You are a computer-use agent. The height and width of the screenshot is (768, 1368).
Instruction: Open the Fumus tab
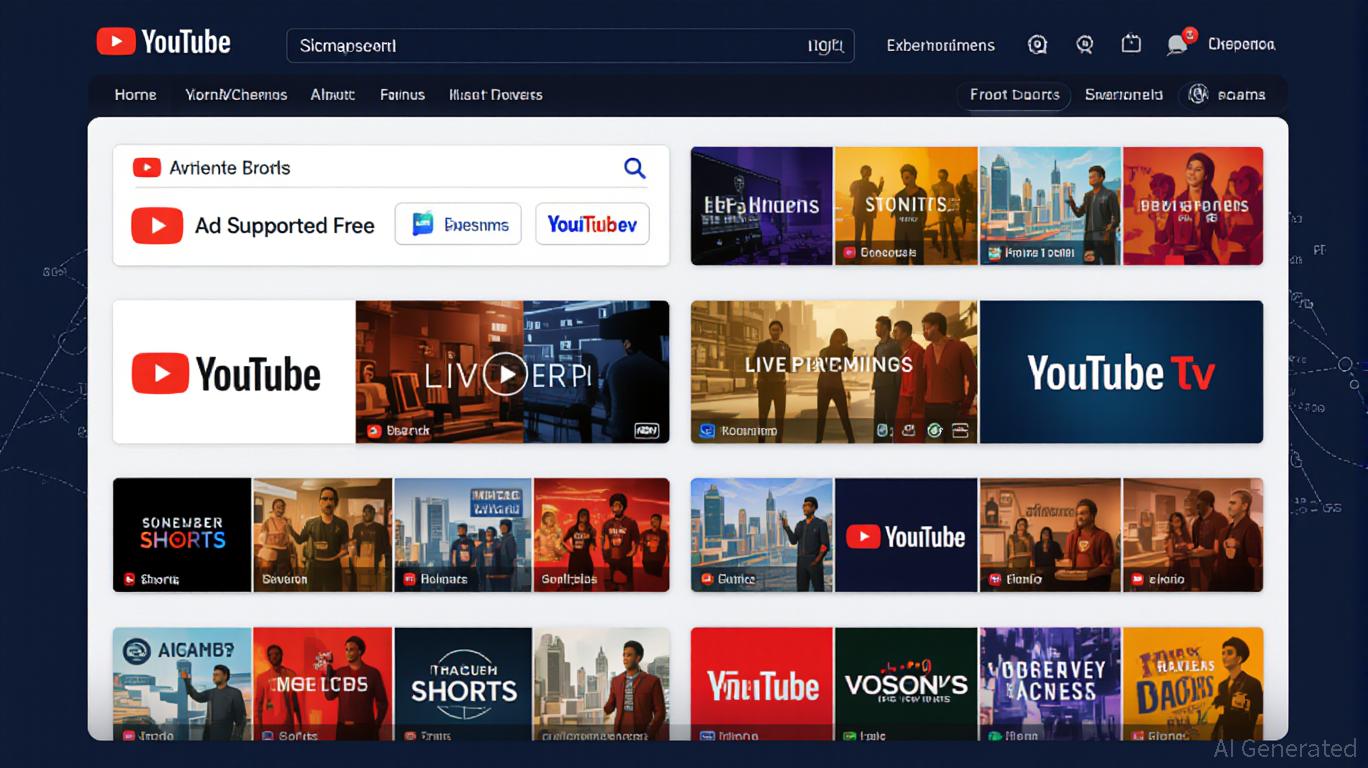pos(402,95)
